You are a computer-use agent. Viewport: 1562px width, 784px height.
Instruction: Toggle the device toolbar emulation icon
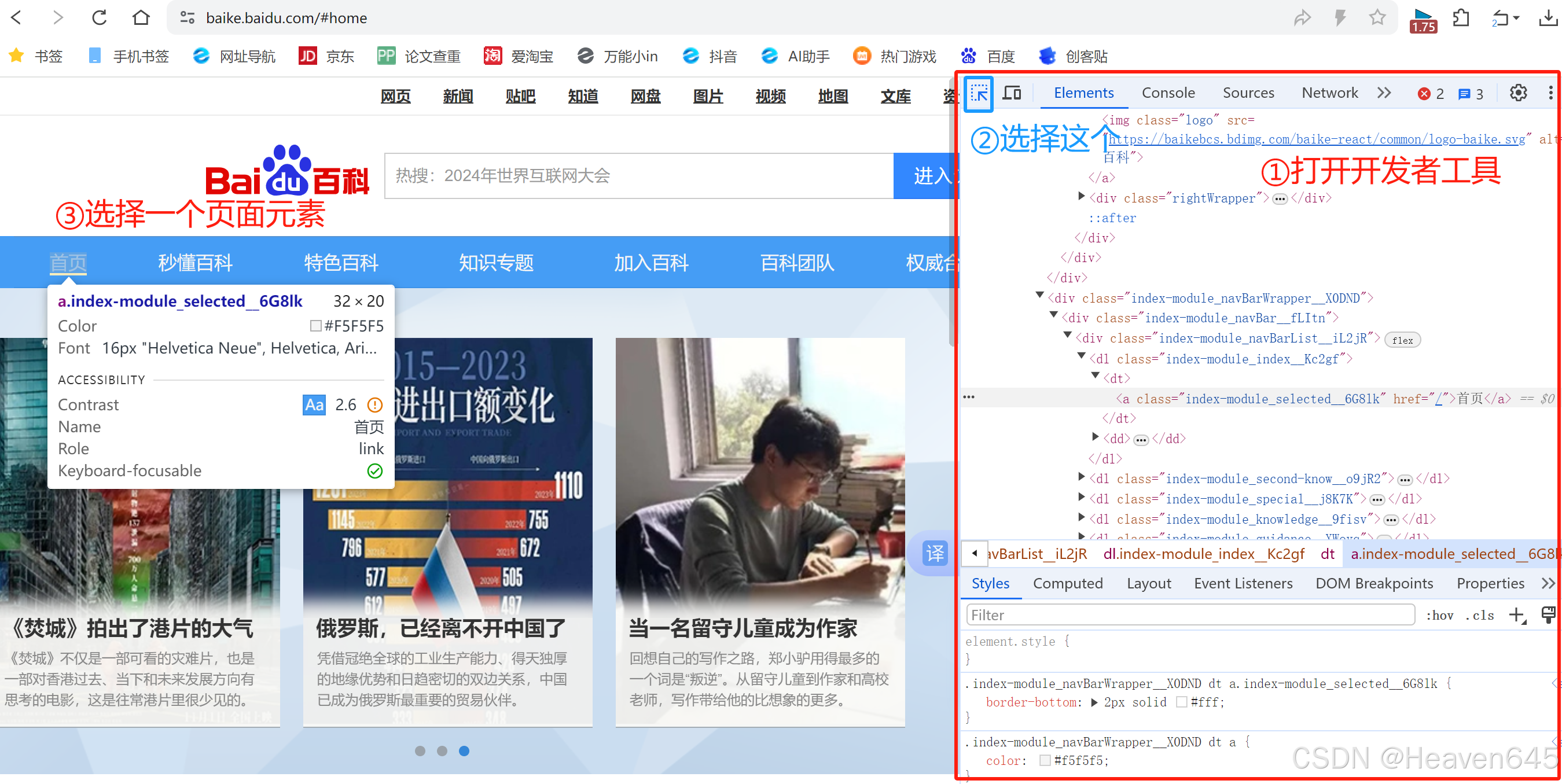[x=1013, y=93]
